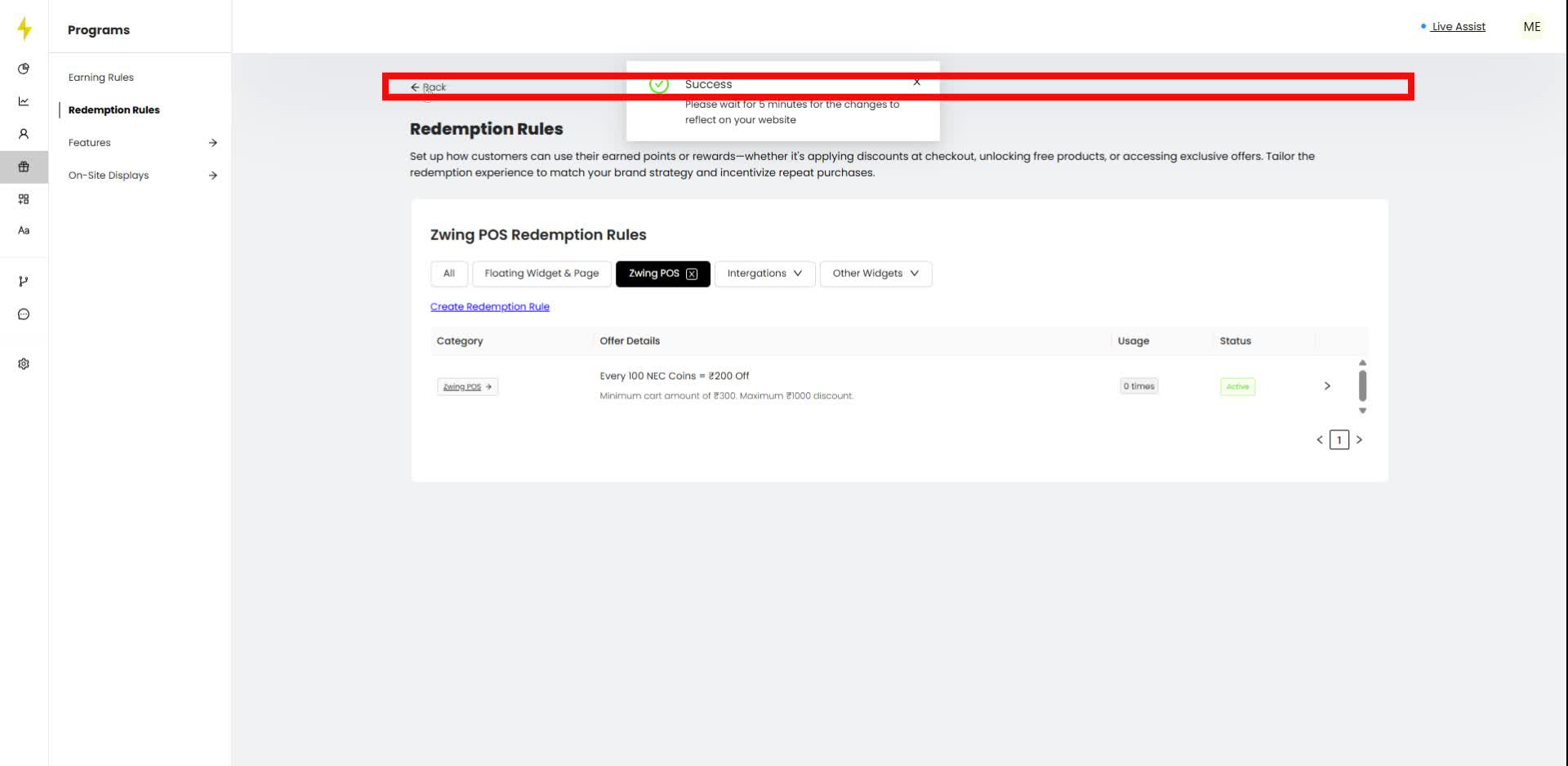Select the Floating Widget & Page filter
Image resolution: width=1568 pixels, height=766 pixels.
541,274
